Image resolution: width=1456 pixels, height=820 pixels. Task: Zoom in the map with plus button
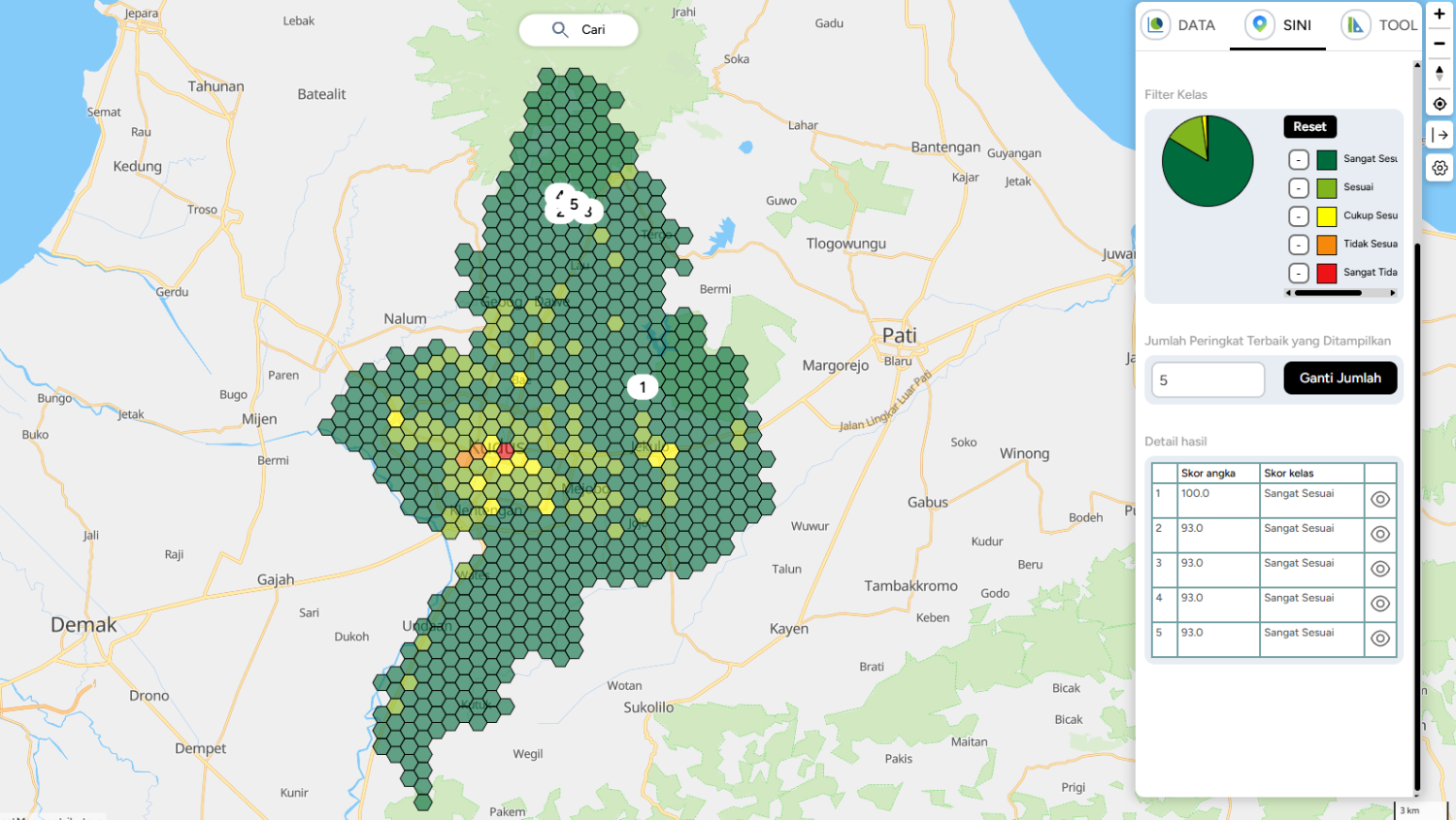[1439, 15]
